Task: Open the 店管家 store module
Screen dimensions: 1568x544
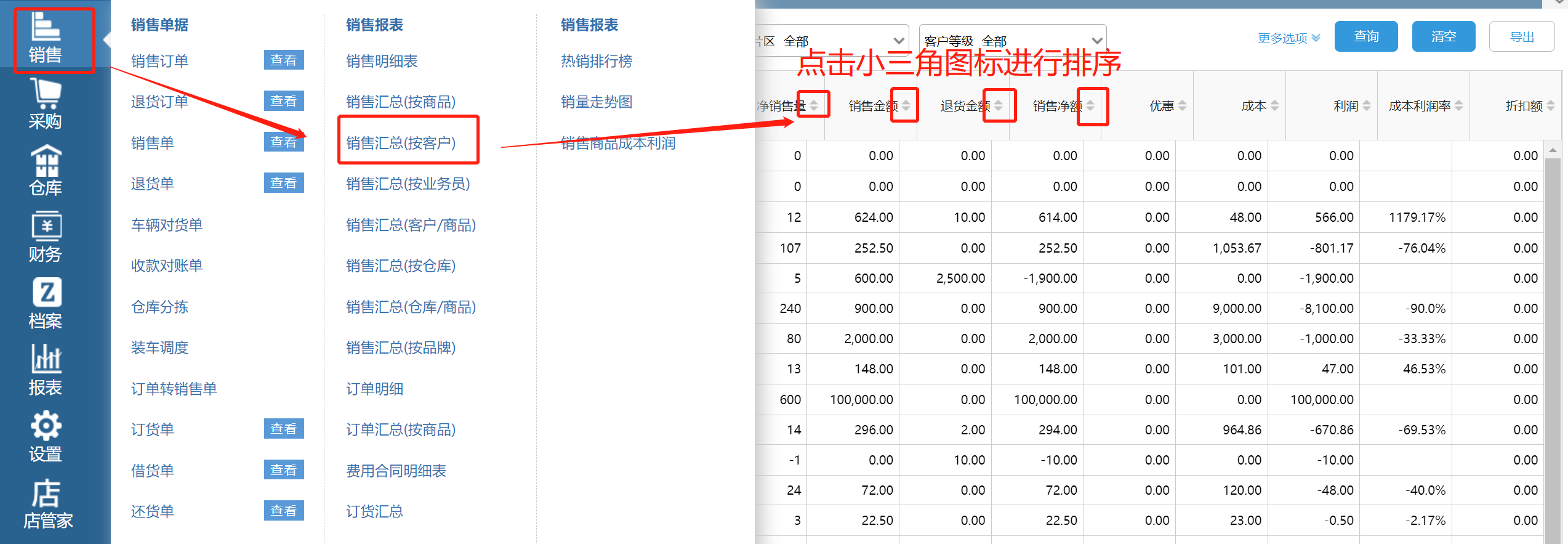Action: tap(48, 505)
